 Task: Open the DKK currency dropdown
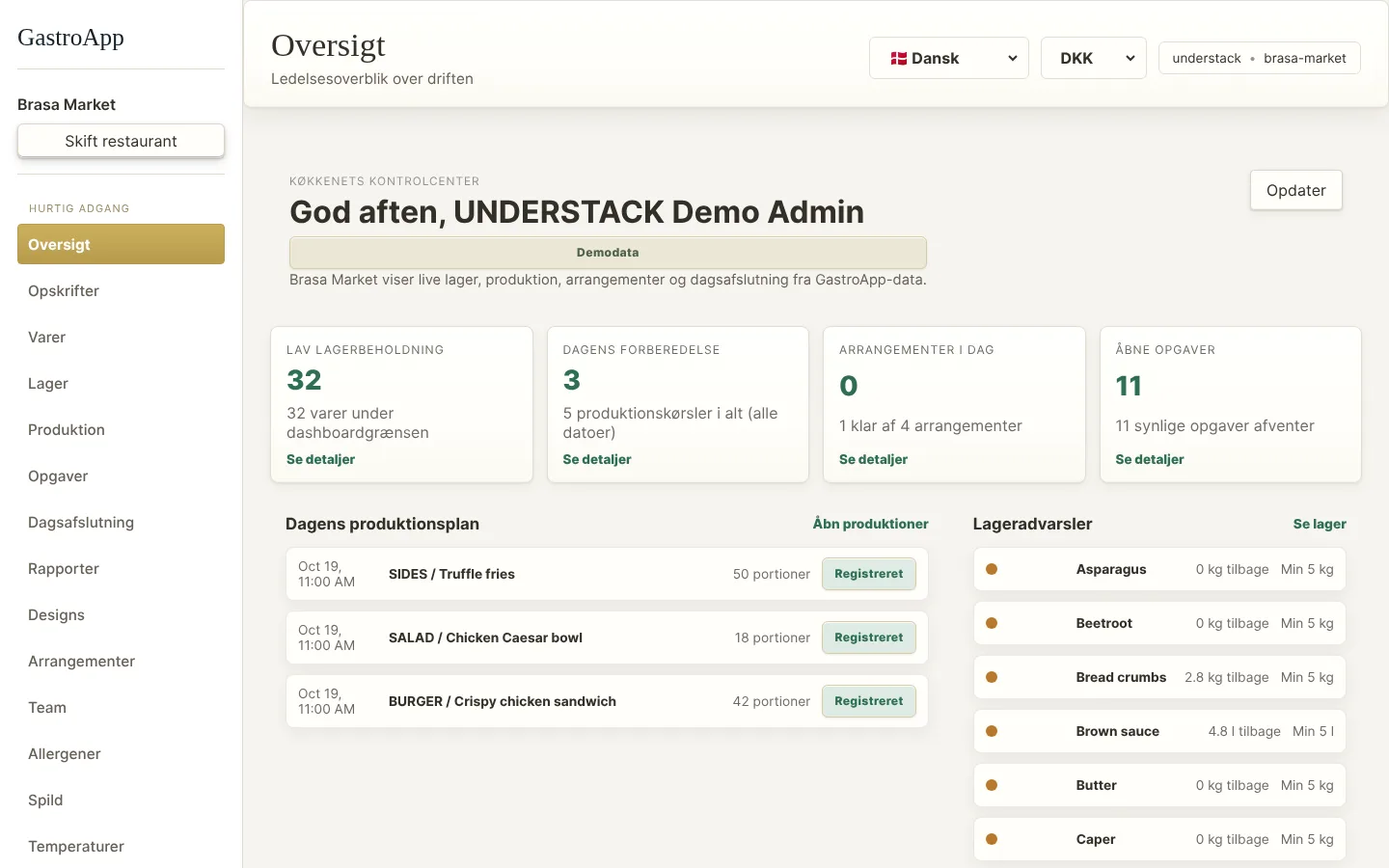1094,58
